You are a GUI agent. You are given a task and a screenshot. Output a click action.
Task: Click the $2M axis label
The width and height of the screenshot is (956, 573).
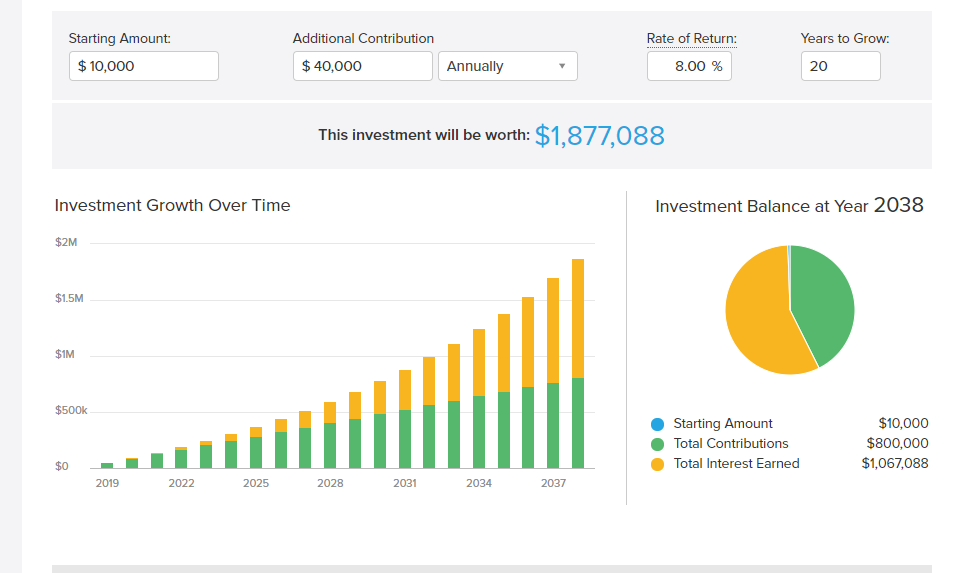pyautogui.click(x=66, y=243)
